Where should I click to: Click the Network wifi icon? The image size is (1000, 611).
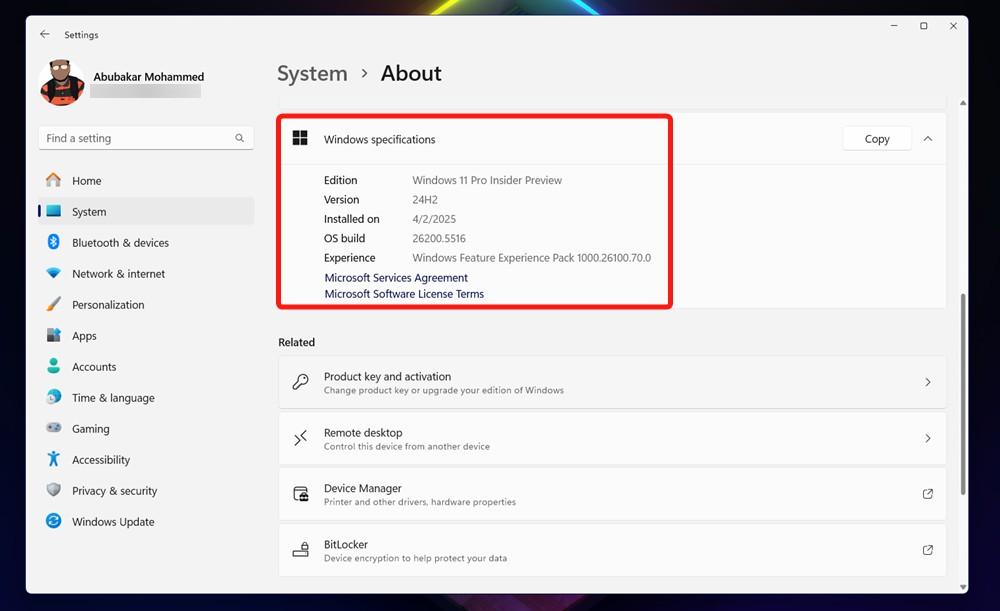pos(54,273)
